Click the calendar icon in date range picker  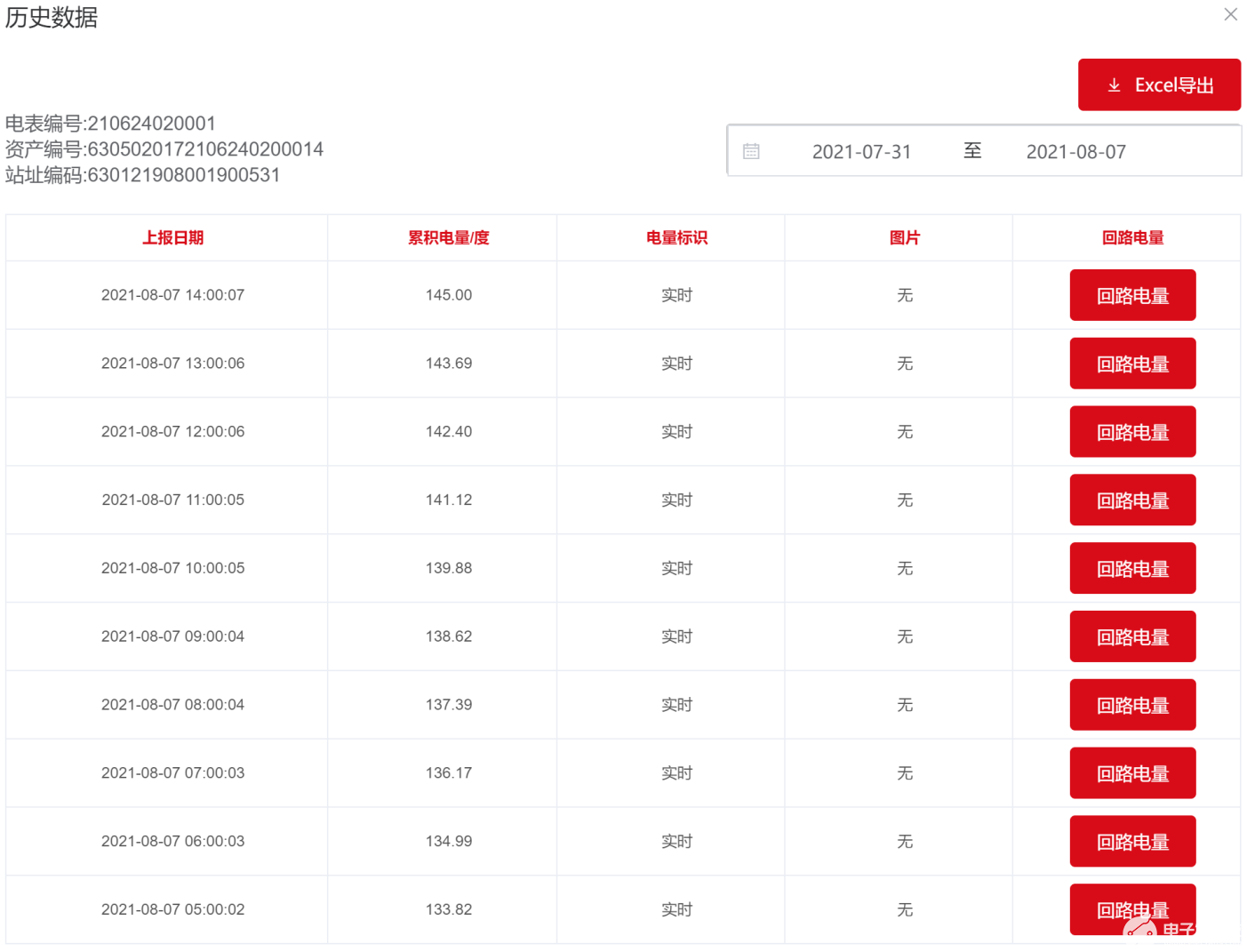[x=751, y=151]
